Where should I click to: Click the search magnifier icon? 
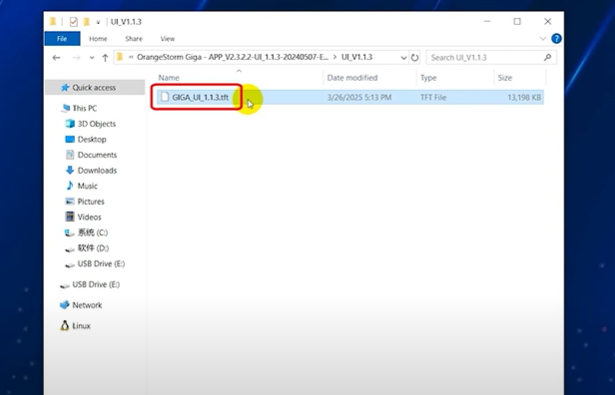(x=548, y=57)
